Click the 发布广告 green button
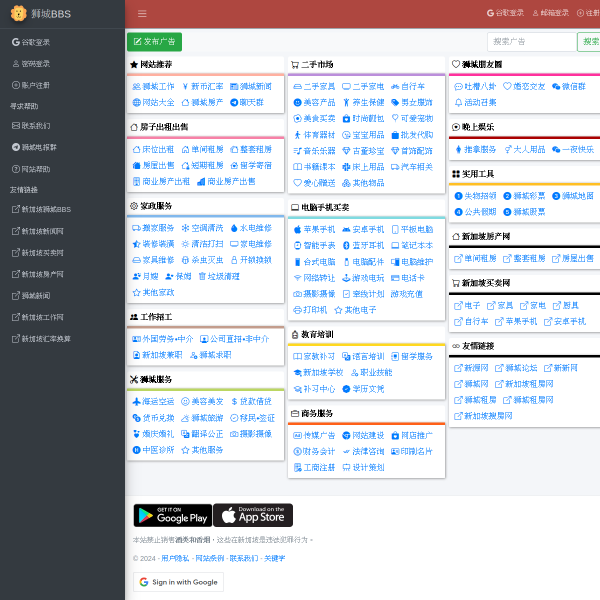The height and width of the screenshot is (600, 600). pyautogui.click(x=154, y=42)
